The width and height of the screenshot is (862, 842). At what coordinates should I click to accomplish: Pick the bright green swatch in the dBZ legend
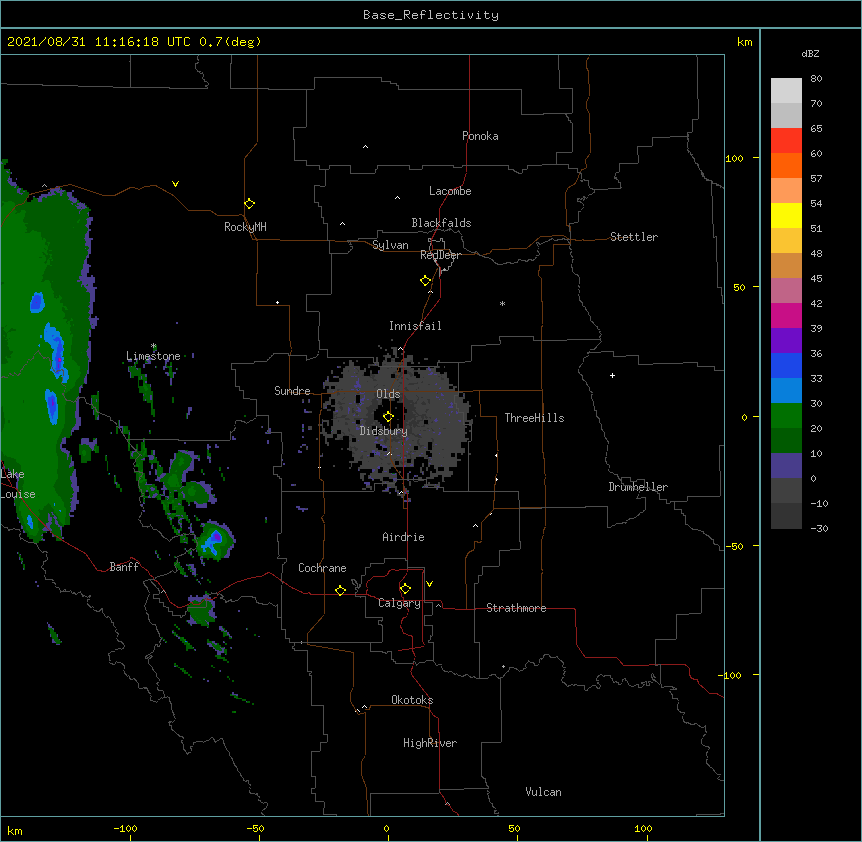click(x=786, y=416)
